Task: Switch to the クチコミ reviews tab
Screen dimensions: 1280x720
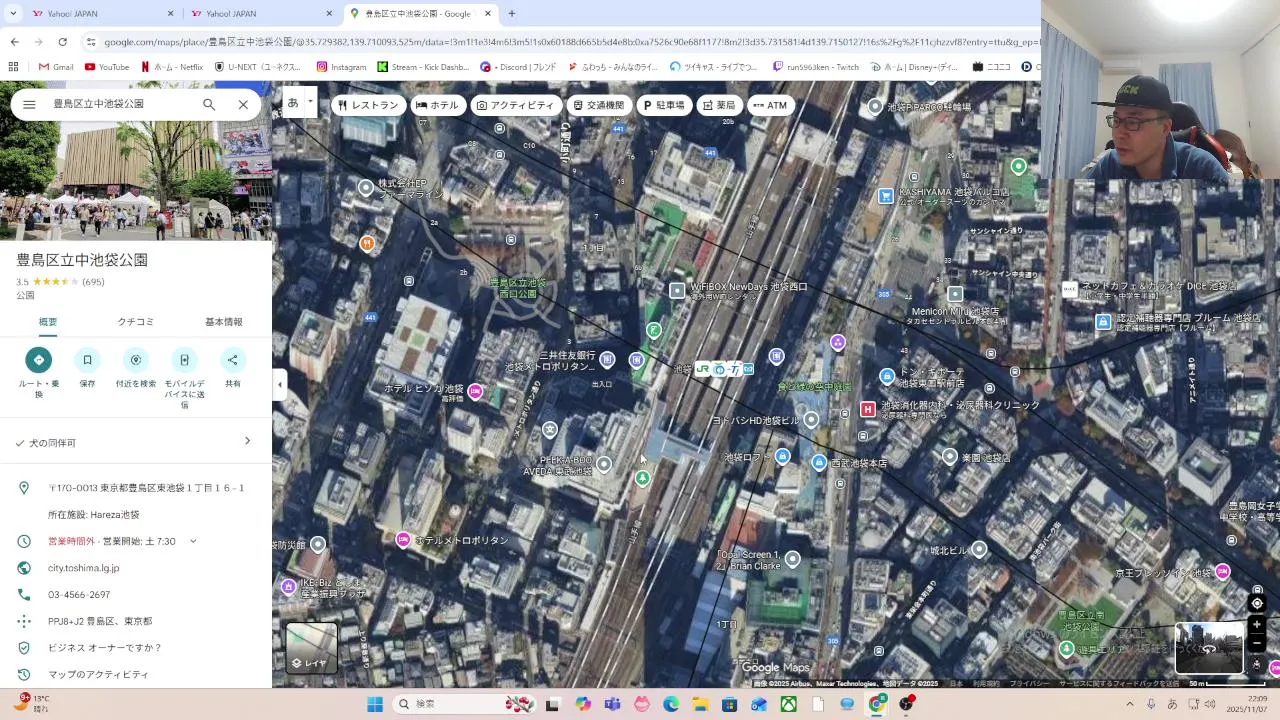Action: [136, 322]
